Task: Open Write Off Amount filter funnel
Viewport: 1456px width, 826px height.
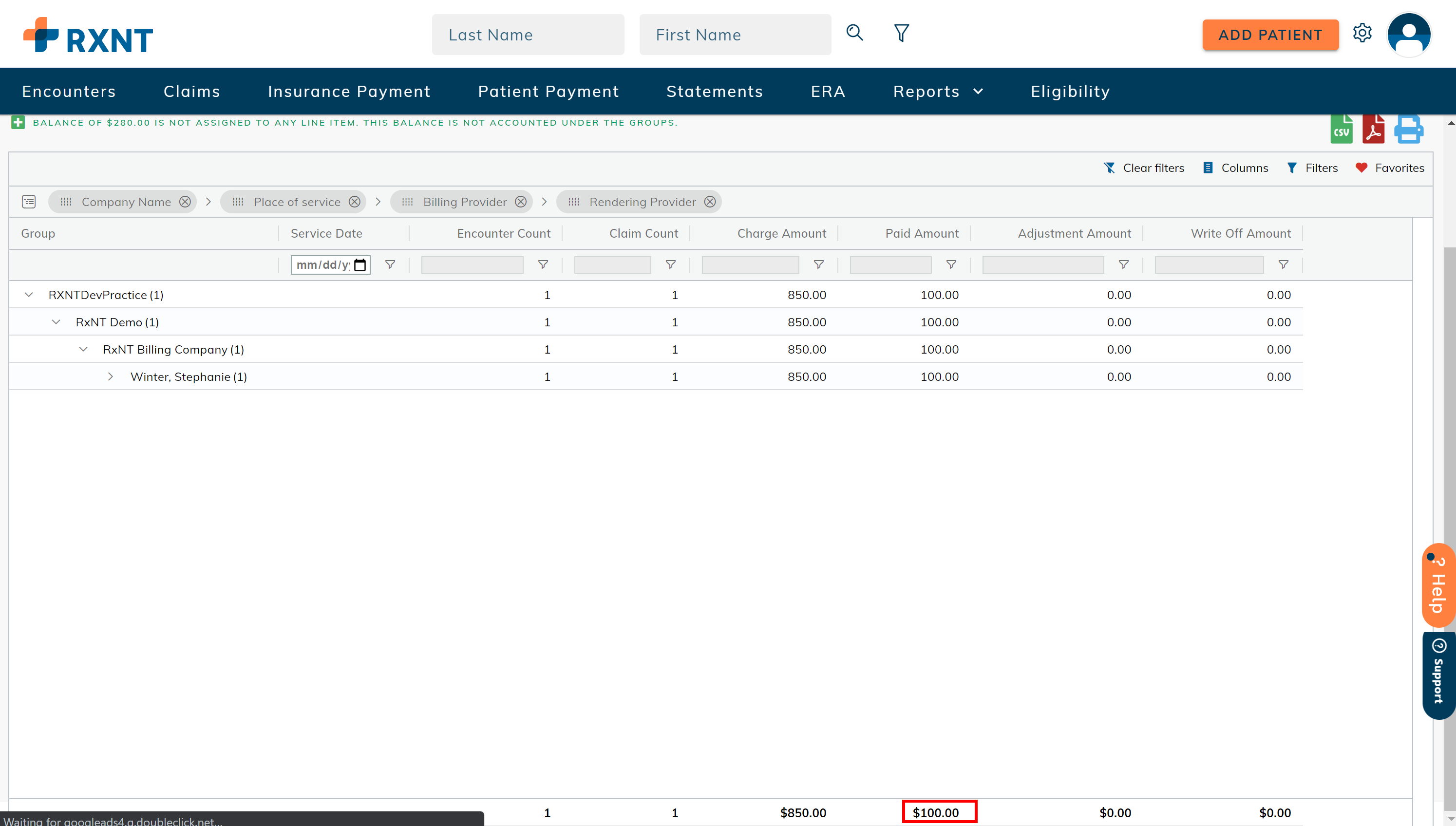Action: [1284, 264]
